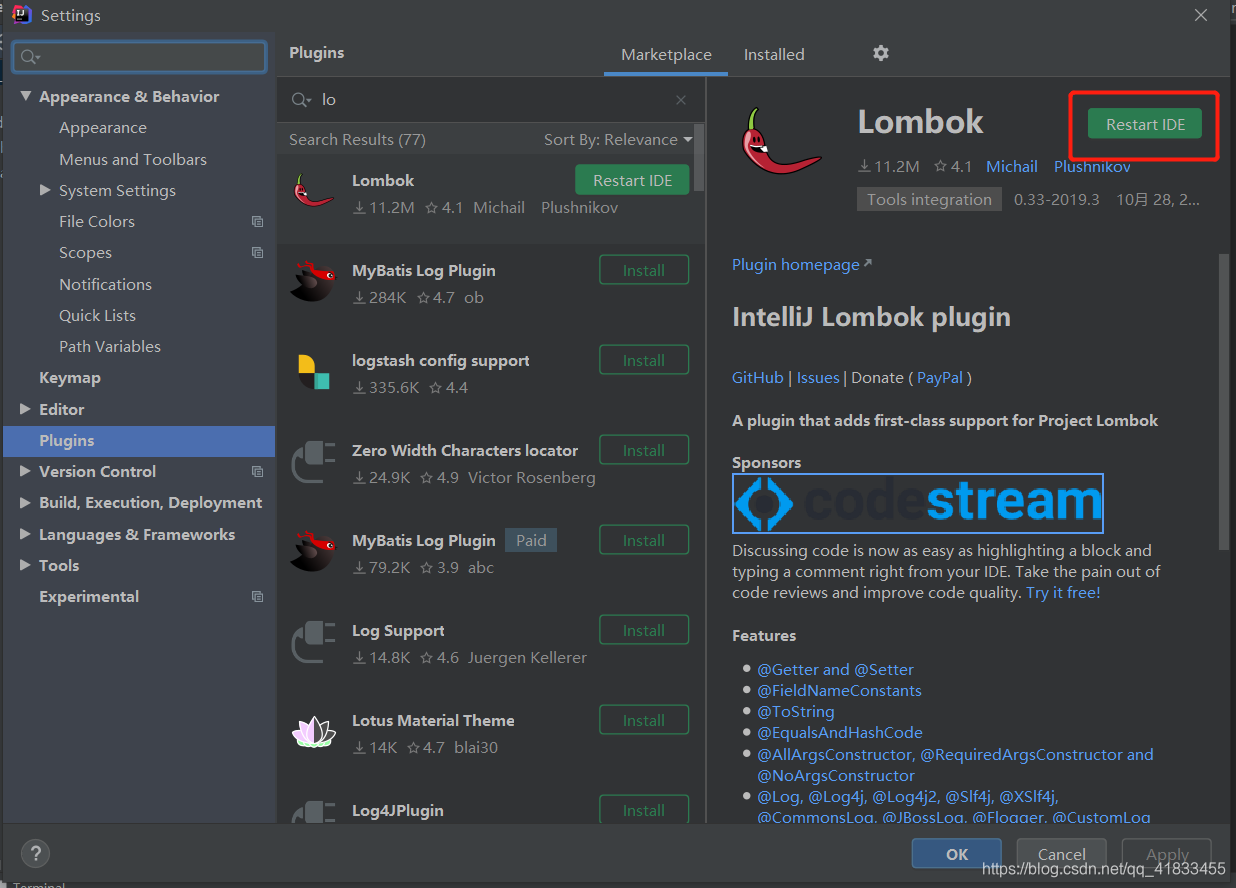Switch to the Installed tab
Screen dimensions: 1236x888
pyautogui.click(x=774, y=55)
